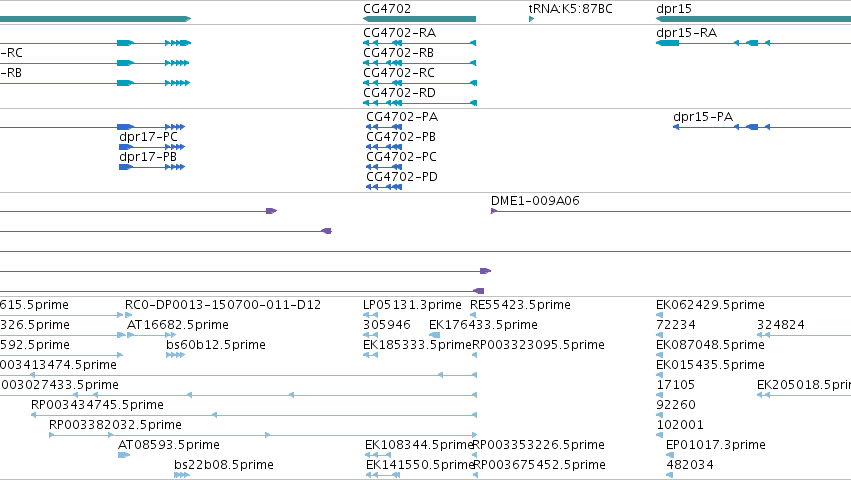
Task: Select the AT08593.5prime EST
Action: [169, 445]
